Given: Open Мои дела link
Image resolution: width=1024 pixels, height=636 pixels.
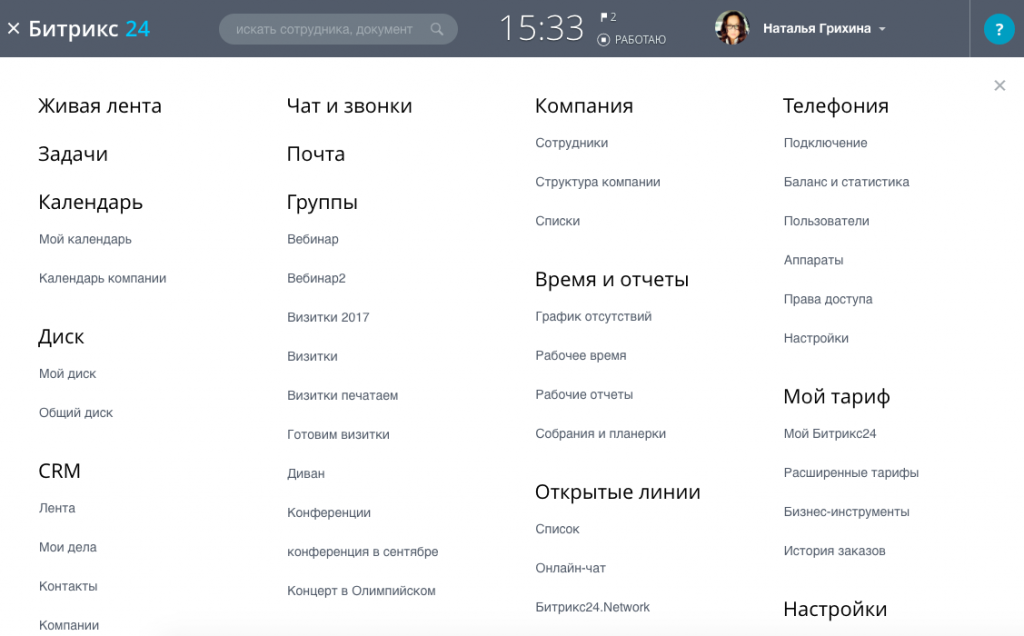Looking at the screenshot, I should [68, 547].
